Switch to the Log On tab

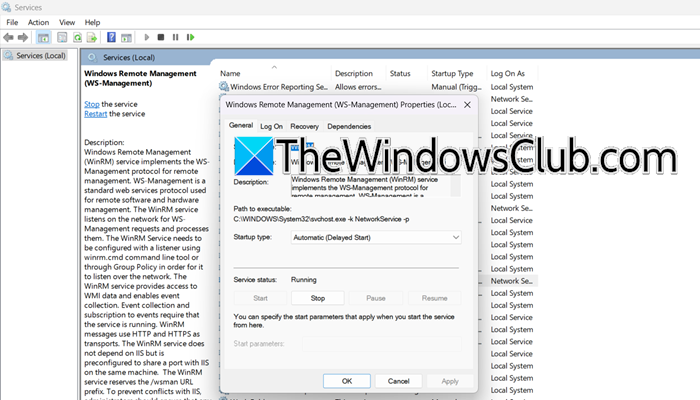tap(271, 126)
